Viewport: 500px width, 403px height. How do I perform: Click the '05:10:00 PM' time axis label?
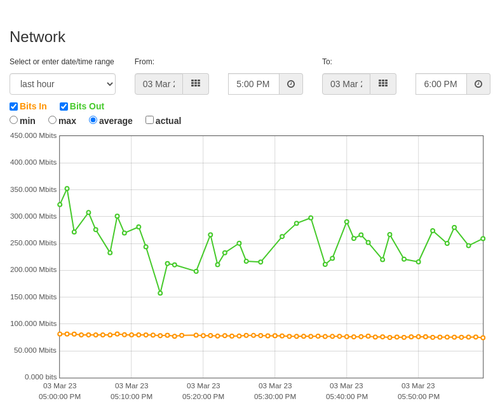point(131,397)
